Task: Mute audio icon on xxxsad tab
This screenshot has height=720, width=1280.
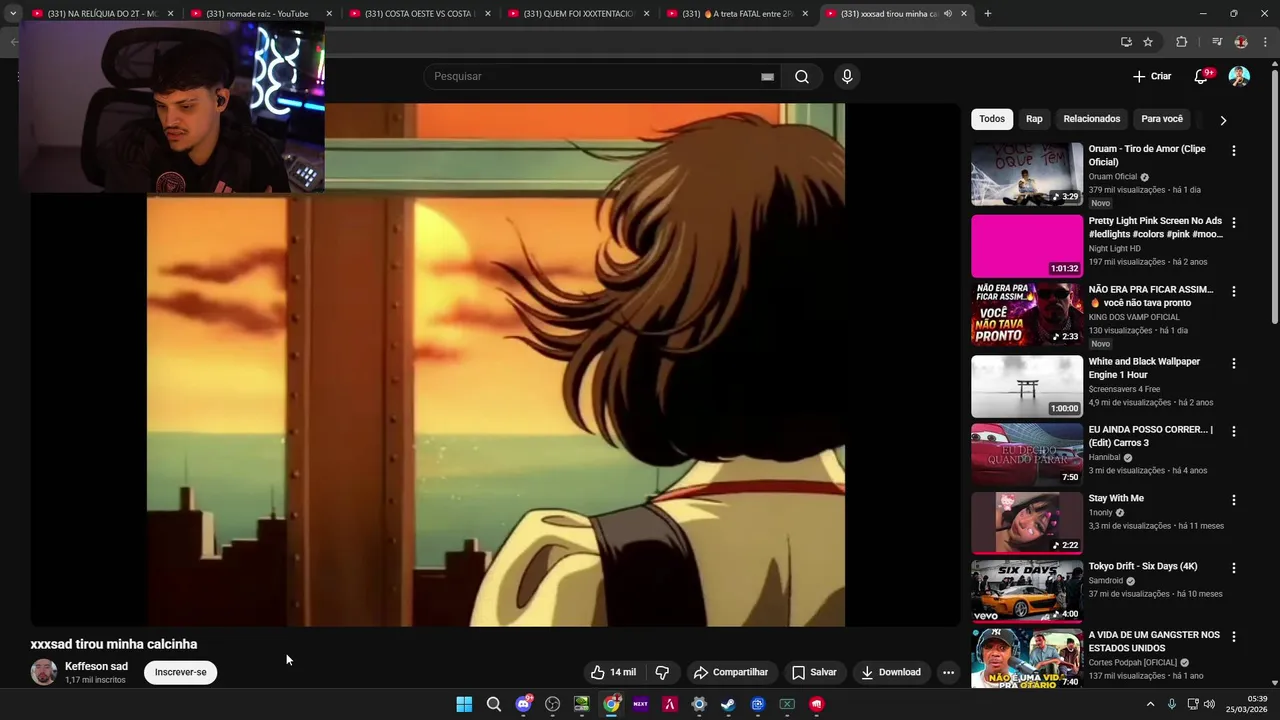Action: point(947,14)
